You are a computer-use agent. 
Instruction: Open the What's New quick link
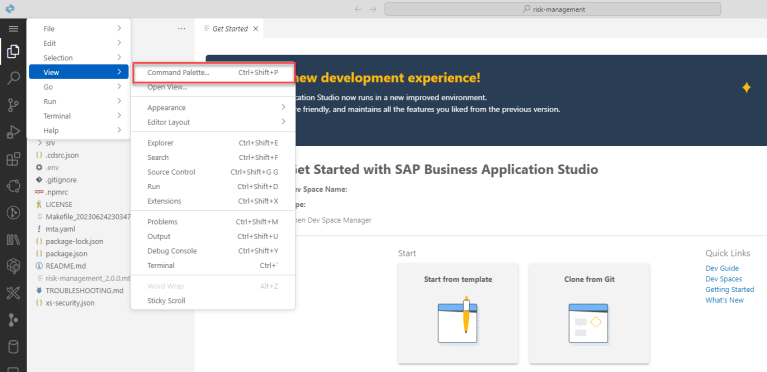(x=724, y=300)
